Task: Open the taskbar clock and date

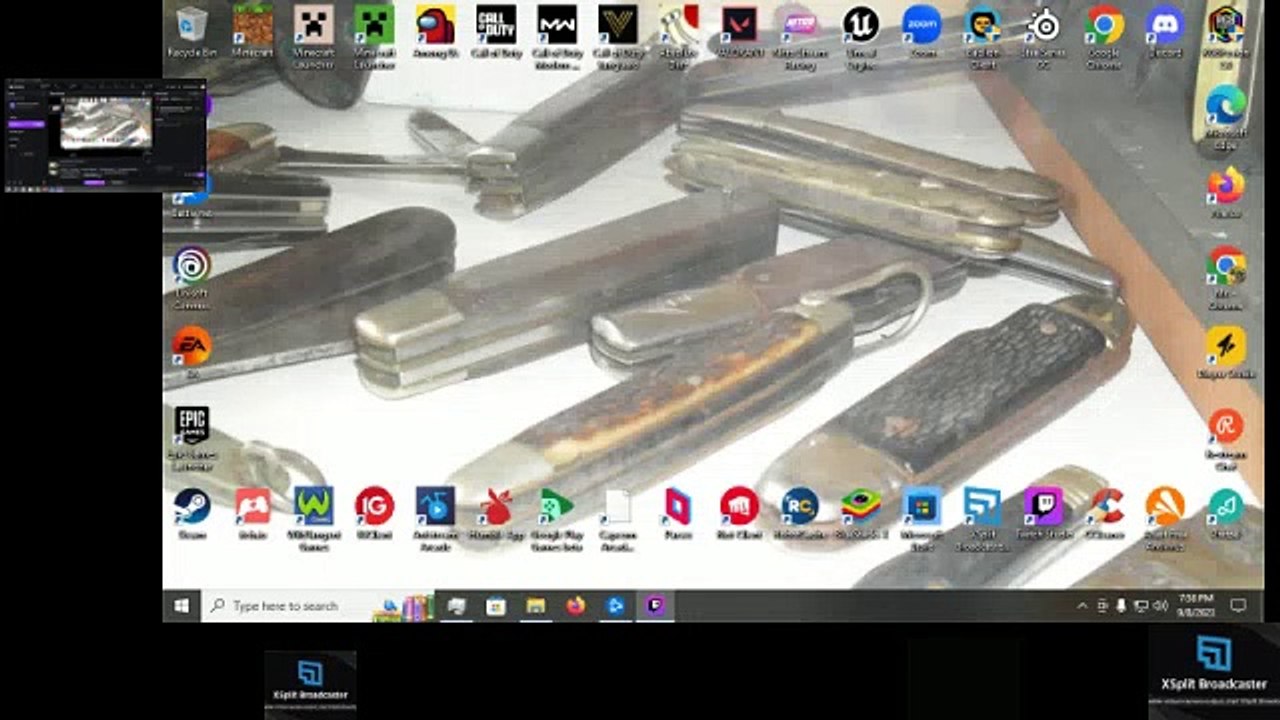Action: tap(1196, 606)
